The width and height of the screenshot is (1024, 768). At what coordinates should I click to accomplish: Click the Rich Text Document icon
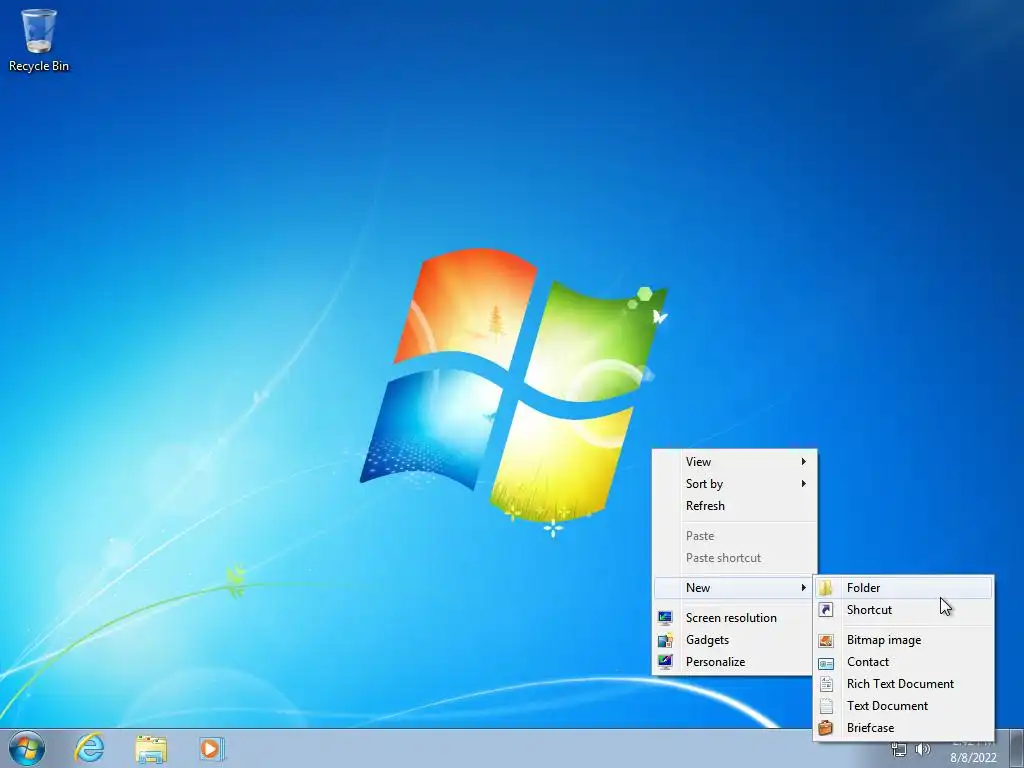click(826, 684)
